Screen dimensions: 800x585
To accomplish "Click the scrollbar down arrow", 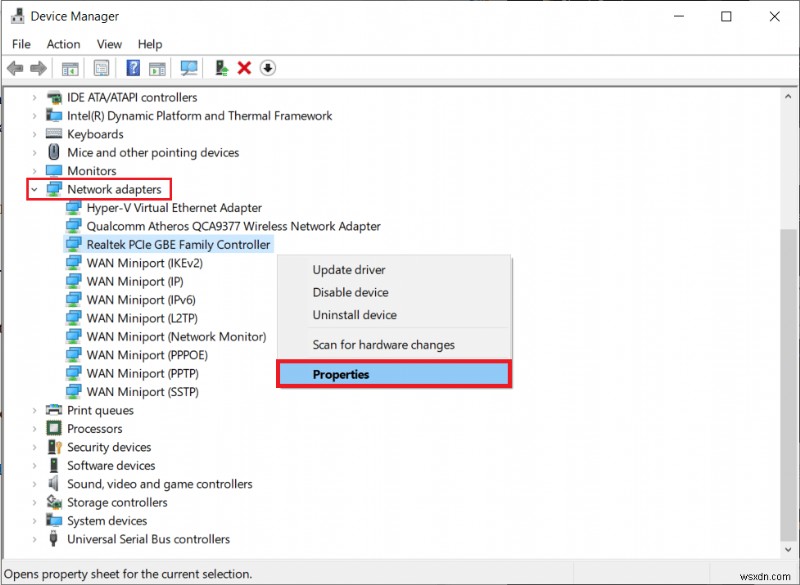I will point(788,549).
